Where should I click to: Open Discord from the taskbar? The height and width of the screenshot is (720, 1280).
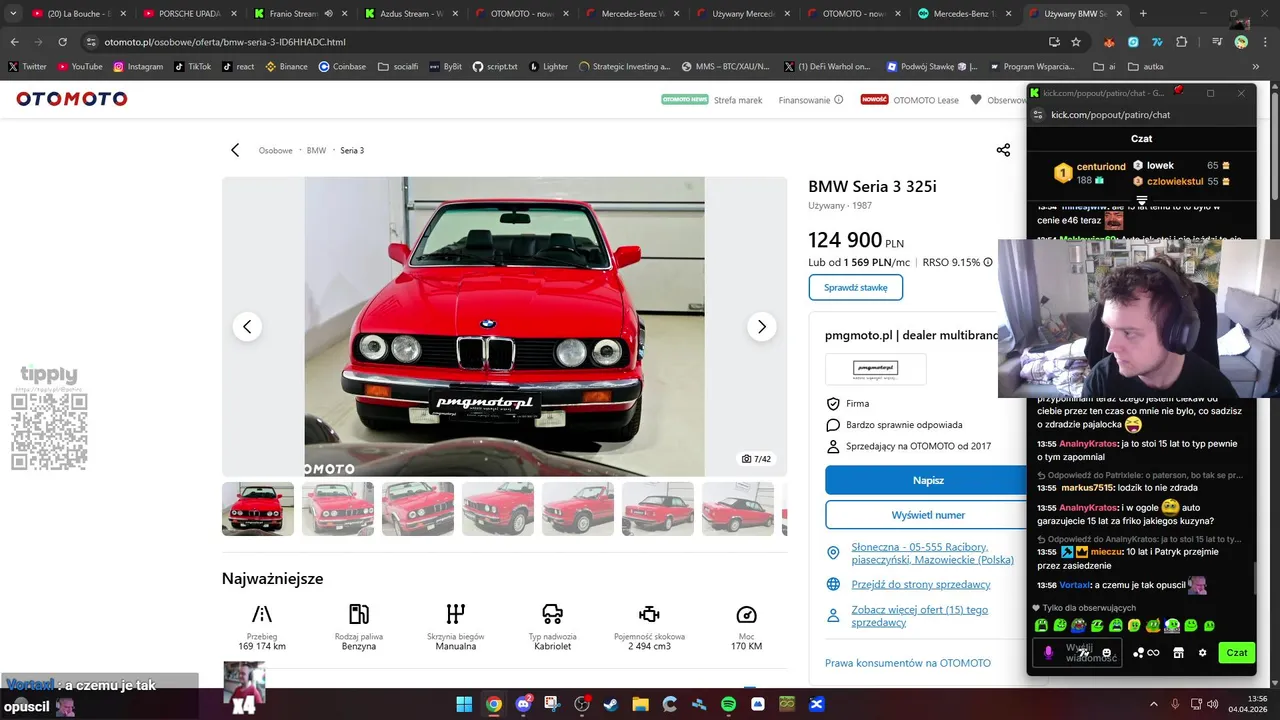[x=522, y=704]
